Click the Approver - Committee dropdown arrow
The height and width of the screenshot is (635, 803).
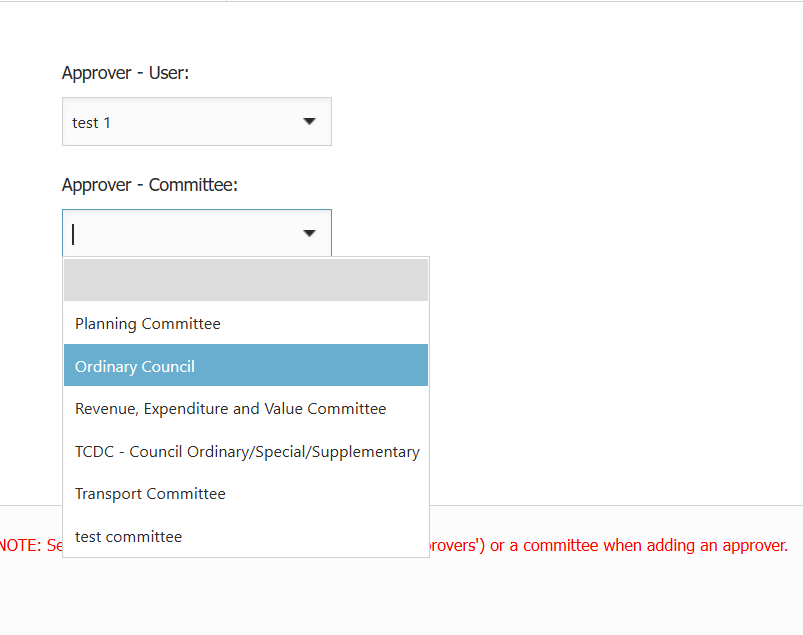pos(309,234)
